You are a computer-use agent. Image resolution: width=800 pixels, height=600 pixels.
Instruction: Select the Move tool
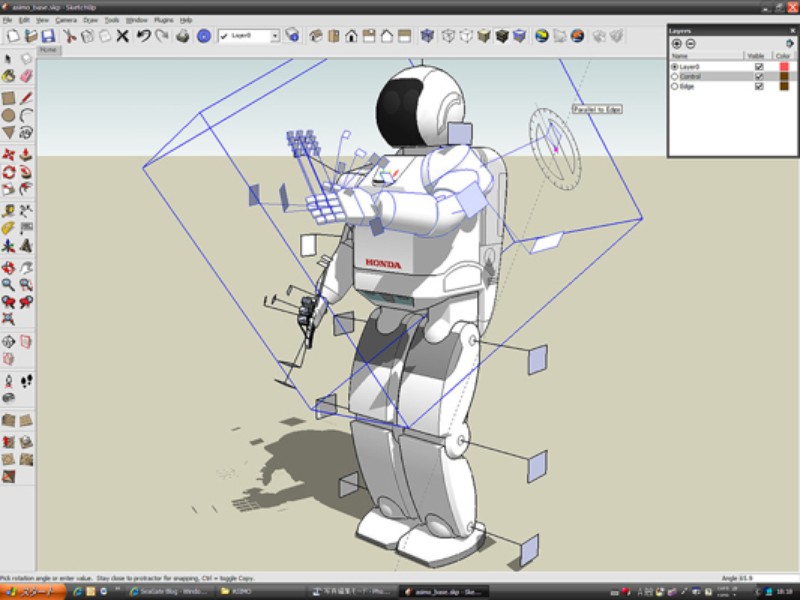[8, 155]
